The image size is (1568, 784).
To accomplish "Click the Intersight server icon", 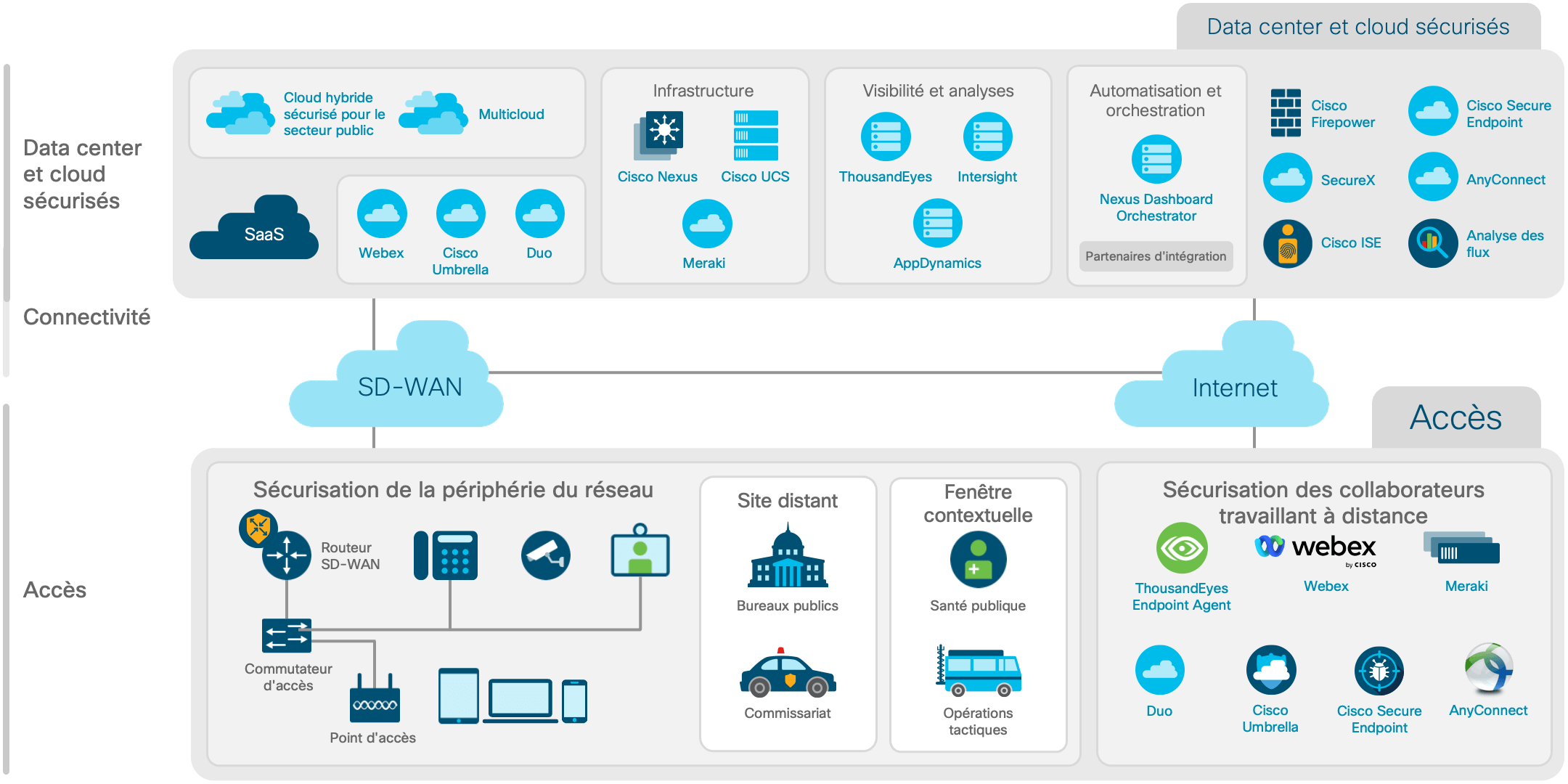I will click(x=987, y=136).
